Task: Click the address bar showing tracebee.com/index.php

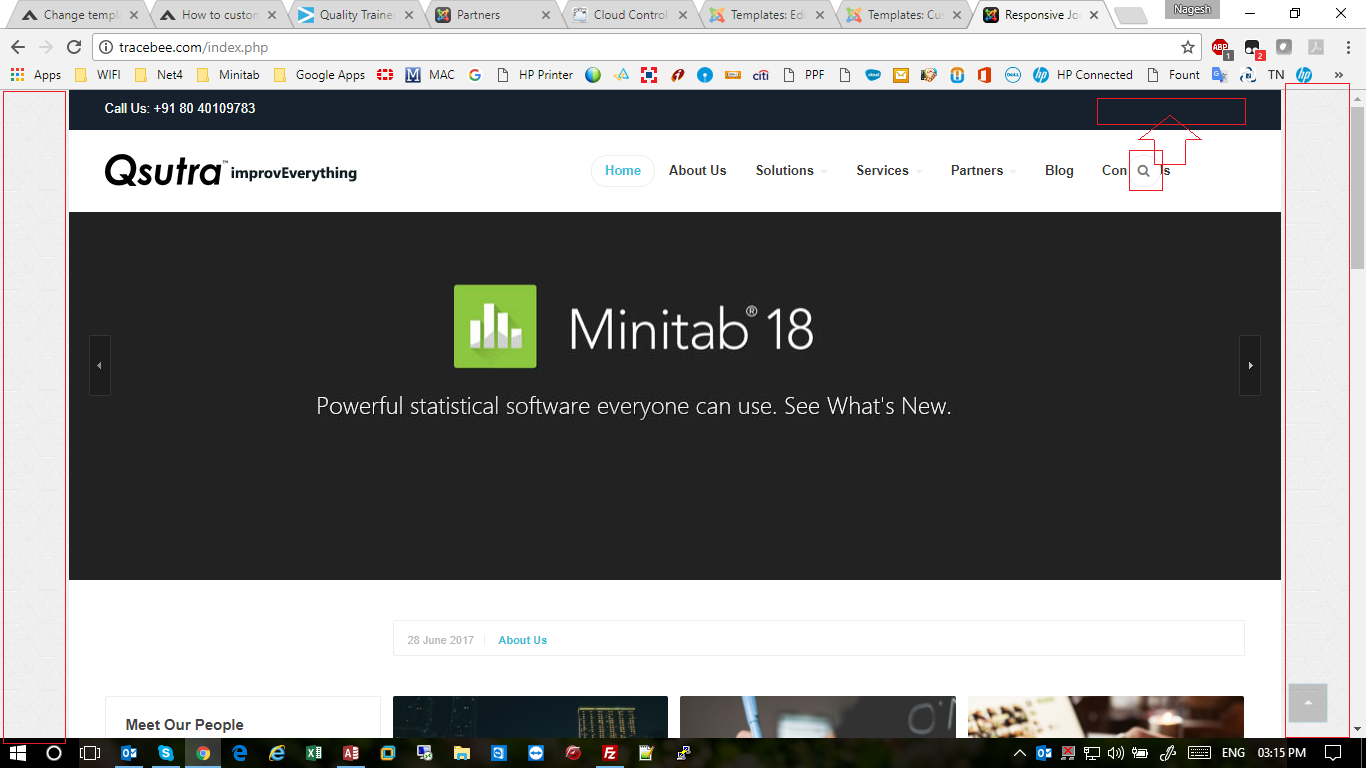Action: click(640, 47)
